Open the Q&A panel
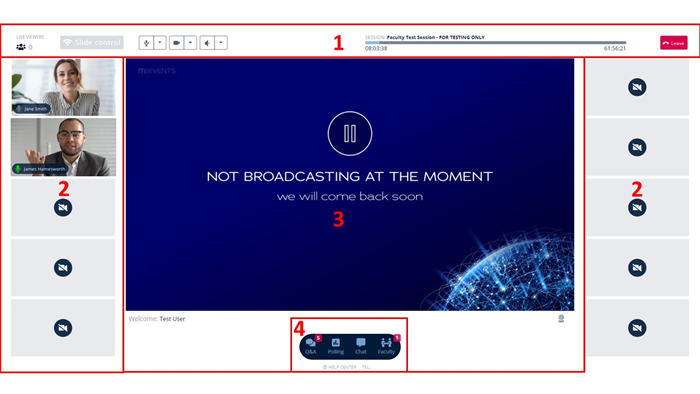The height and width of the screenshot is (394, 700). pyautogui.click(x=311, y=346)
